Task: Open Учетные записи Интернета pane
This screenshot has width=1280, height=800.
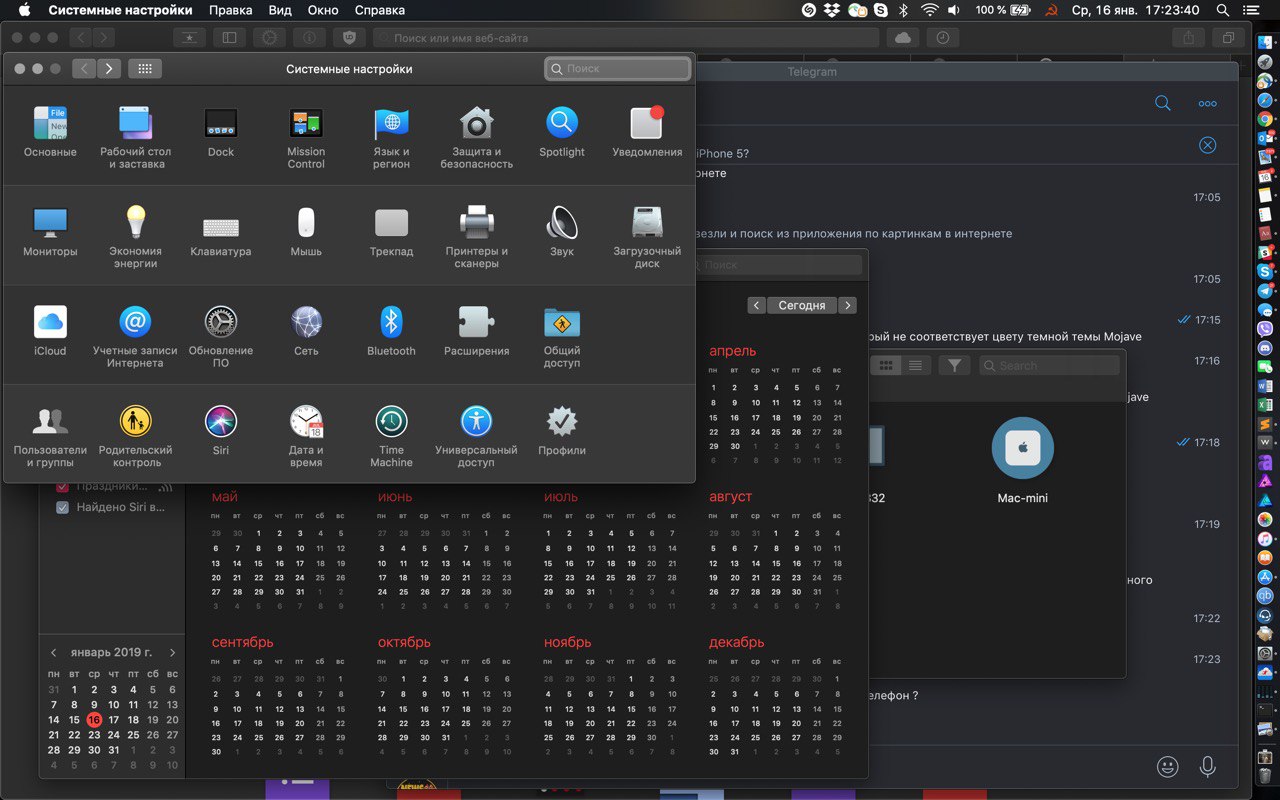Action: pyautogui.click(x=135, y=336)
